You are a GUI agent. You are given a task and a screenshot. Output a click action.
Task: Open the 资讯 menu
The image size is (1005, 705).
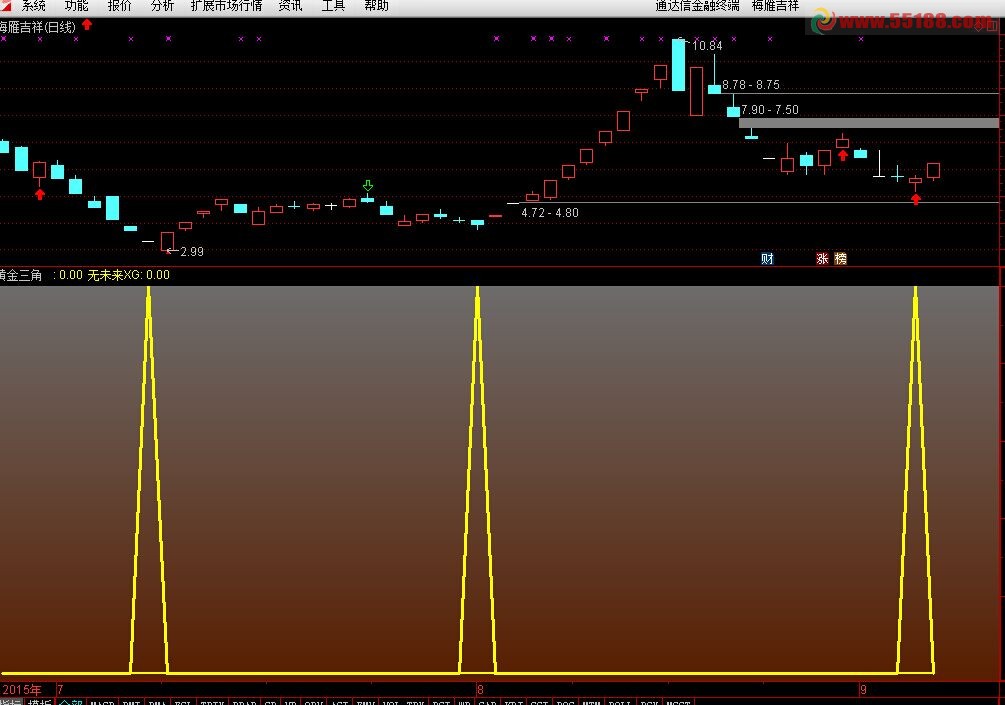pyautogui.click(x=290, y=6)
